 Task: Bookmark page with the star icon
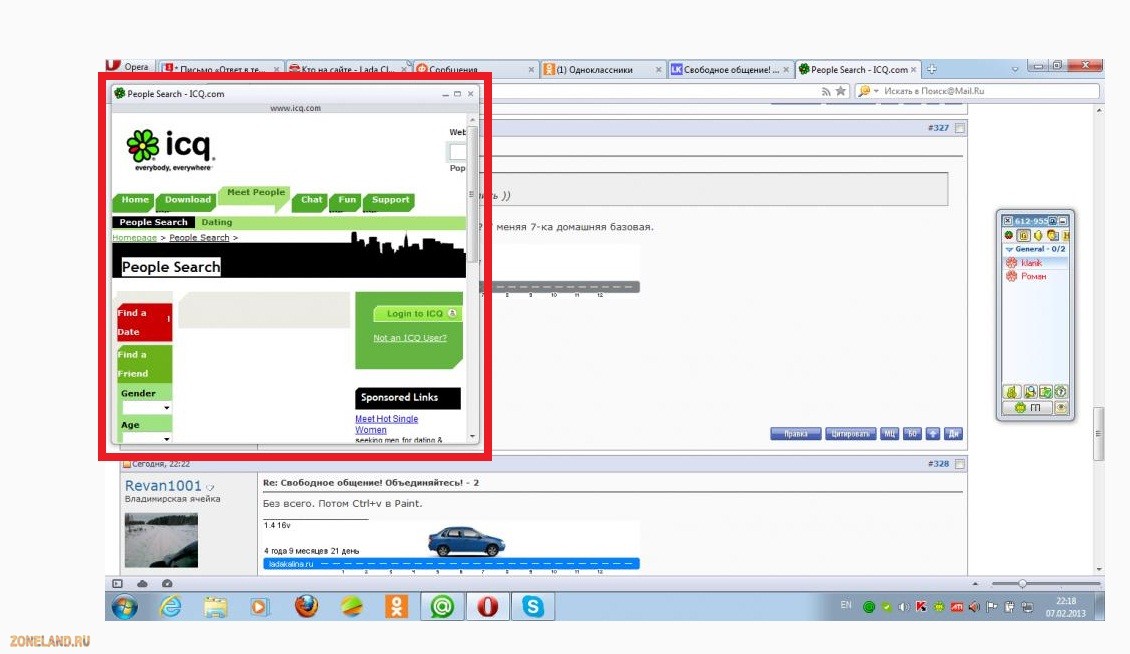pyautogui.click(x=840, y=91)
